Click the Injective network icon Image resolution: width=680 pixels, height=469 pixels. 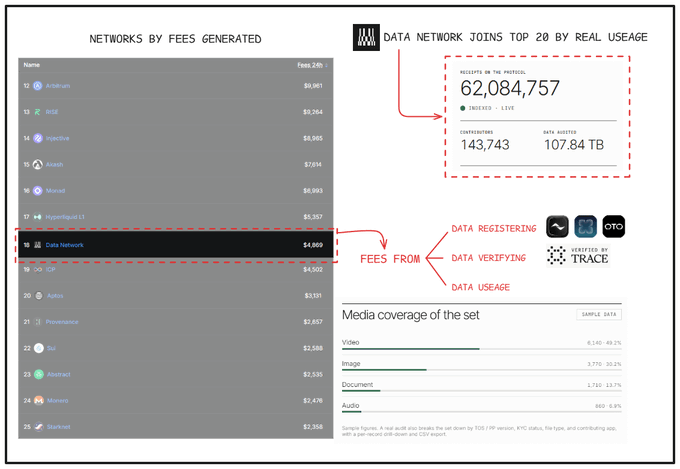[38, 138]
